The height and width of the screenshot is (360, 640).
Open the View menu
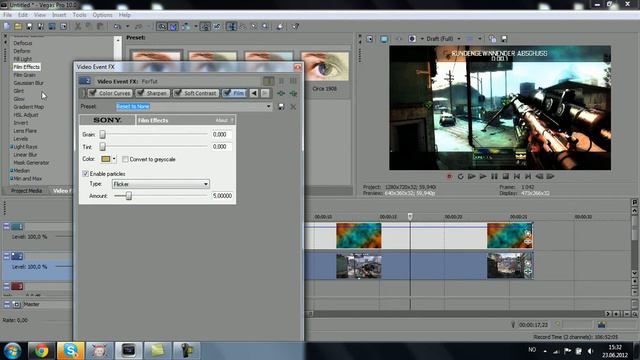tap(40, 15)
